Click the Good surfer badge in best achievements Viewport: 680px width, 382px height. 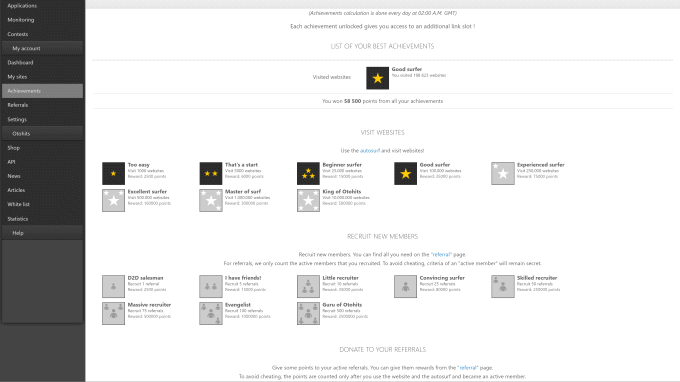pos(377,78)
